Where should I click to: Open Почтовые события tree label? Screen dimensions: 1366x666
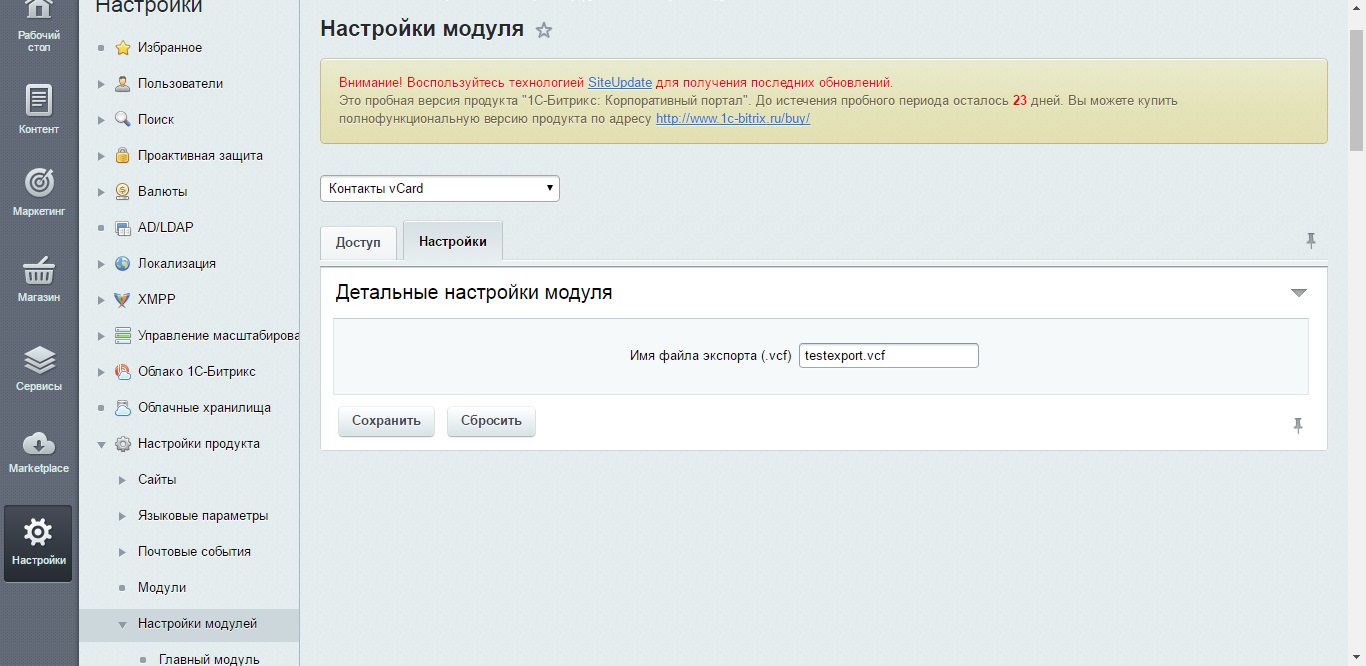point(194,552)
